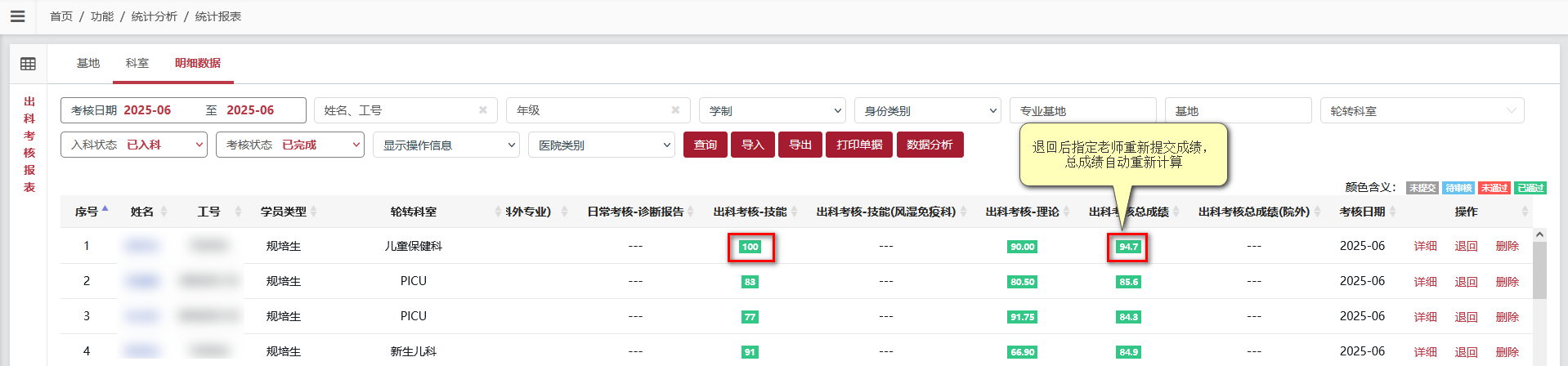Sort by 出科考核-技能 column arrows
The height and width of the screenshot is (366, 1568).
click(794, 212)
